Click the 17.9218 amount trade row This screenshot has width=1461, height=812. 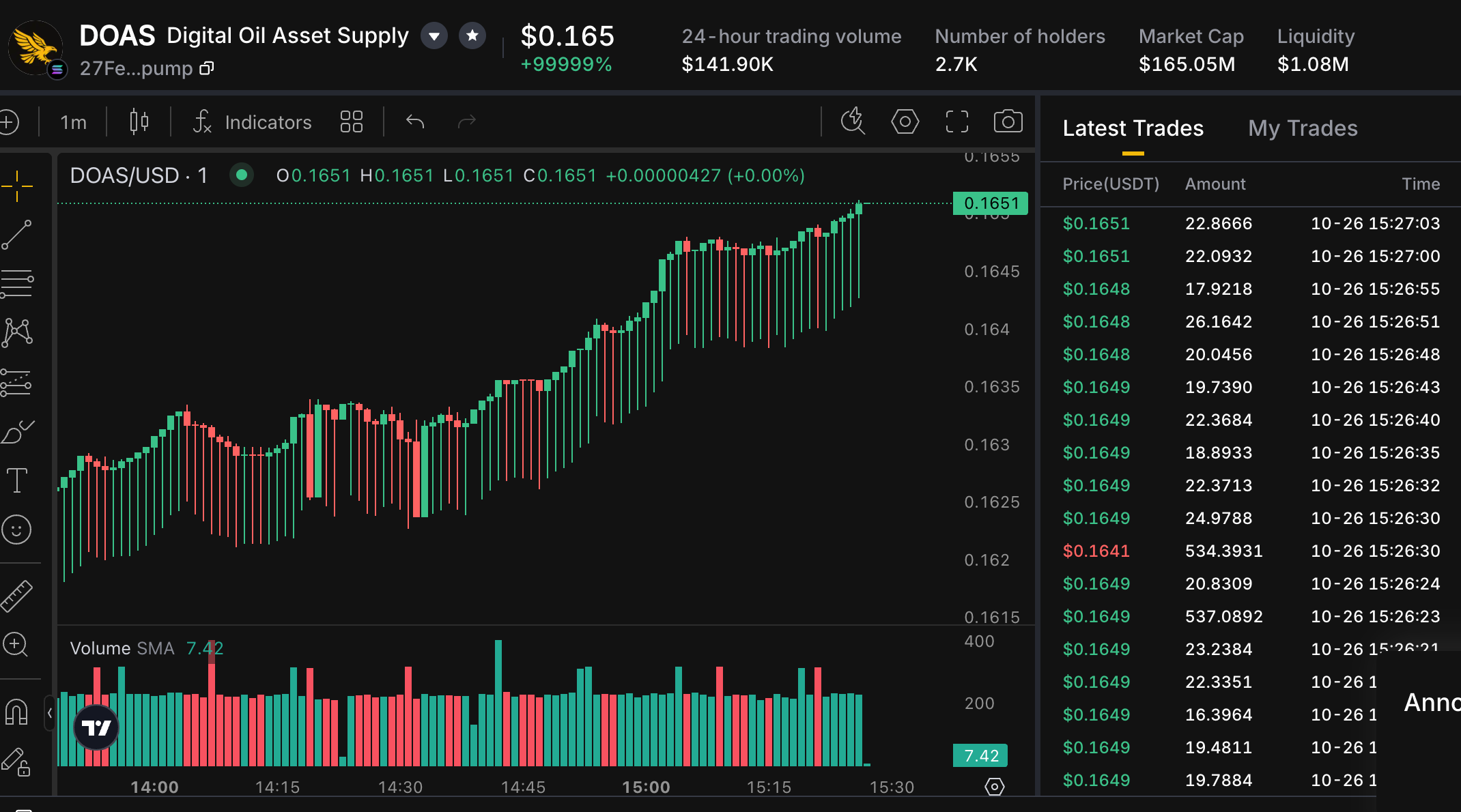(x=1251, y=289)
